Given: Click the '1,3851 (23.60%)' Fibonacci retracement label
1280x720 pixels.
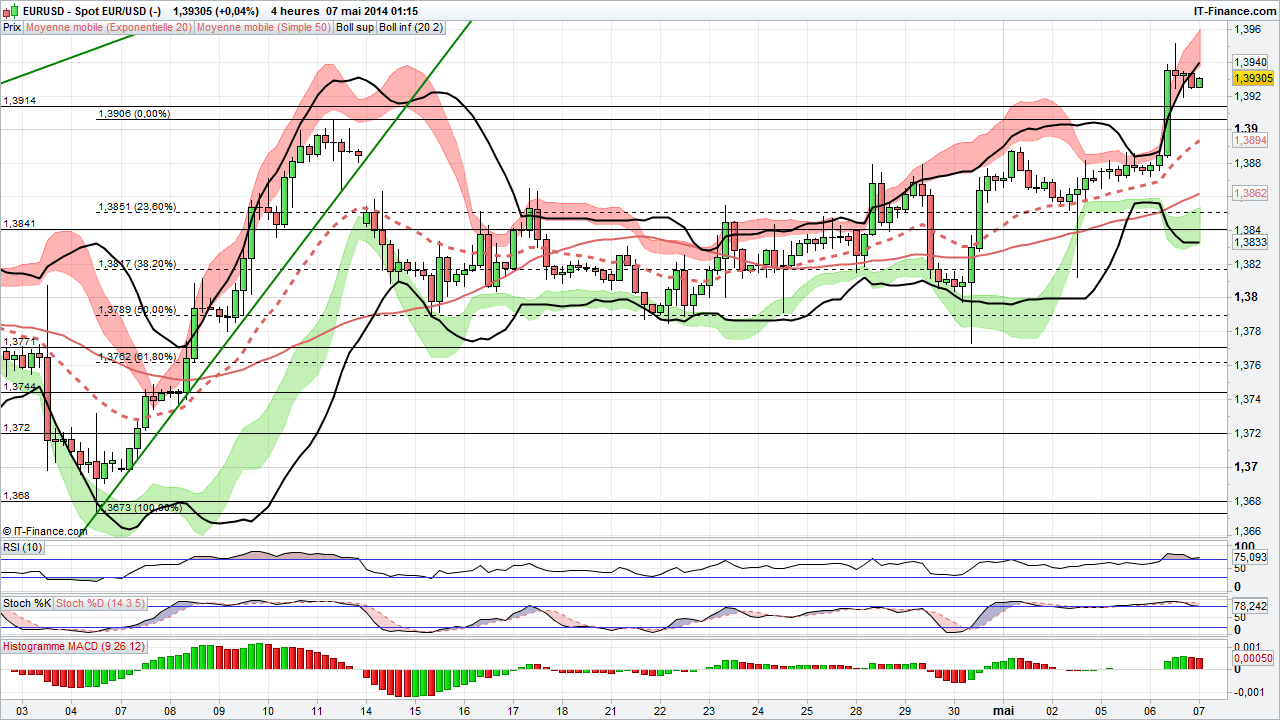Looking at the screenshot, I should [135, 207].
